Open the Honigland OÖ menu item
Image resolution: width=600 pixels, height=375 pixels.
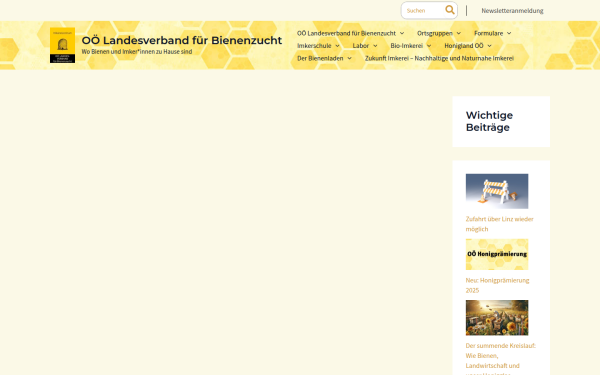pos(464,46)
